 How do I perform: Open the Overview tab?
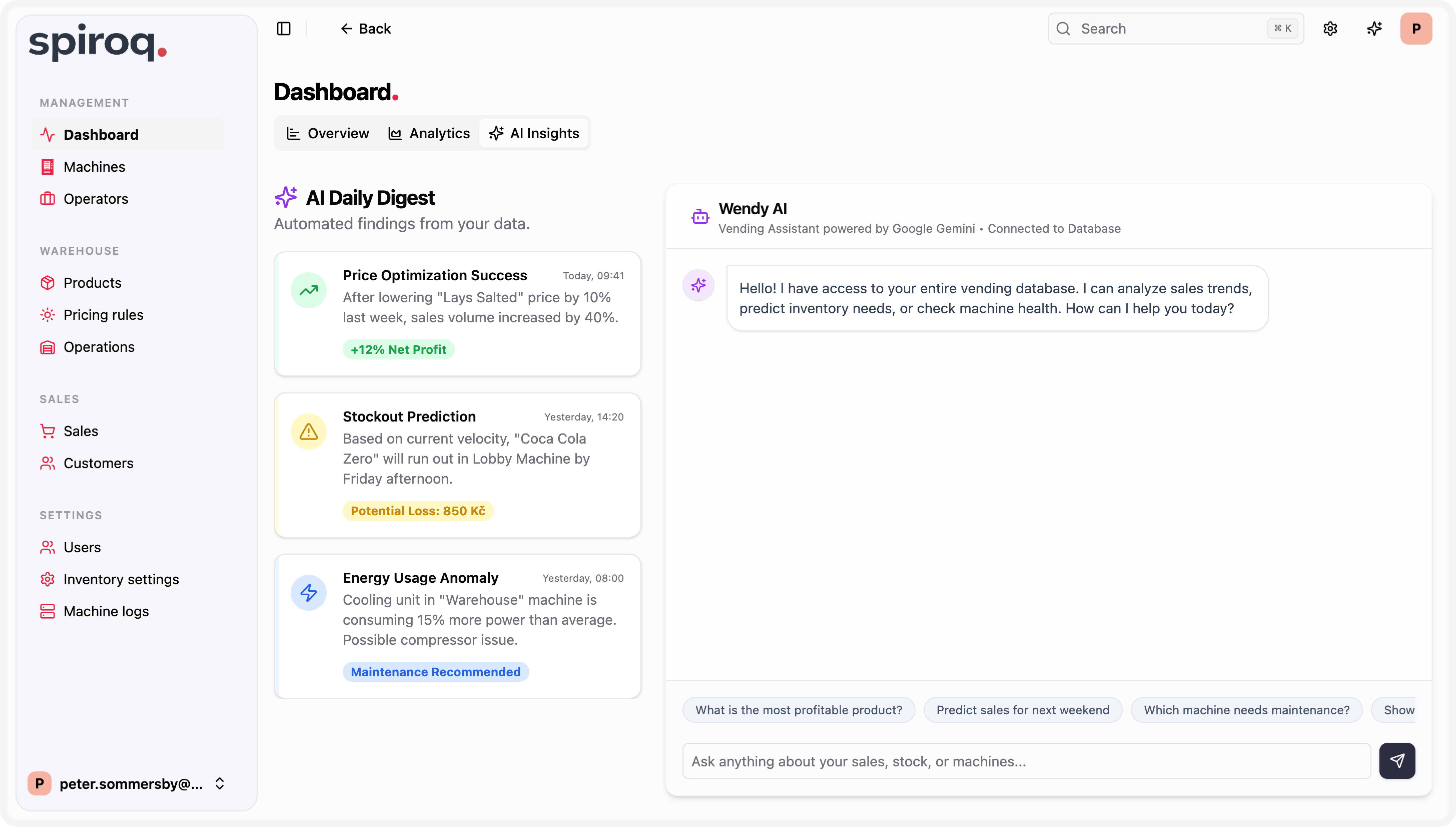327,133
